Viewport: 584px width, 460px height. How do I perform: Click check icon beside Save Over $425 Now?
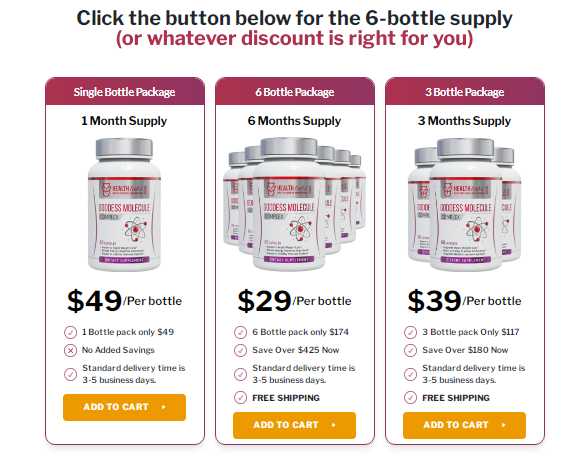point(240,350)
